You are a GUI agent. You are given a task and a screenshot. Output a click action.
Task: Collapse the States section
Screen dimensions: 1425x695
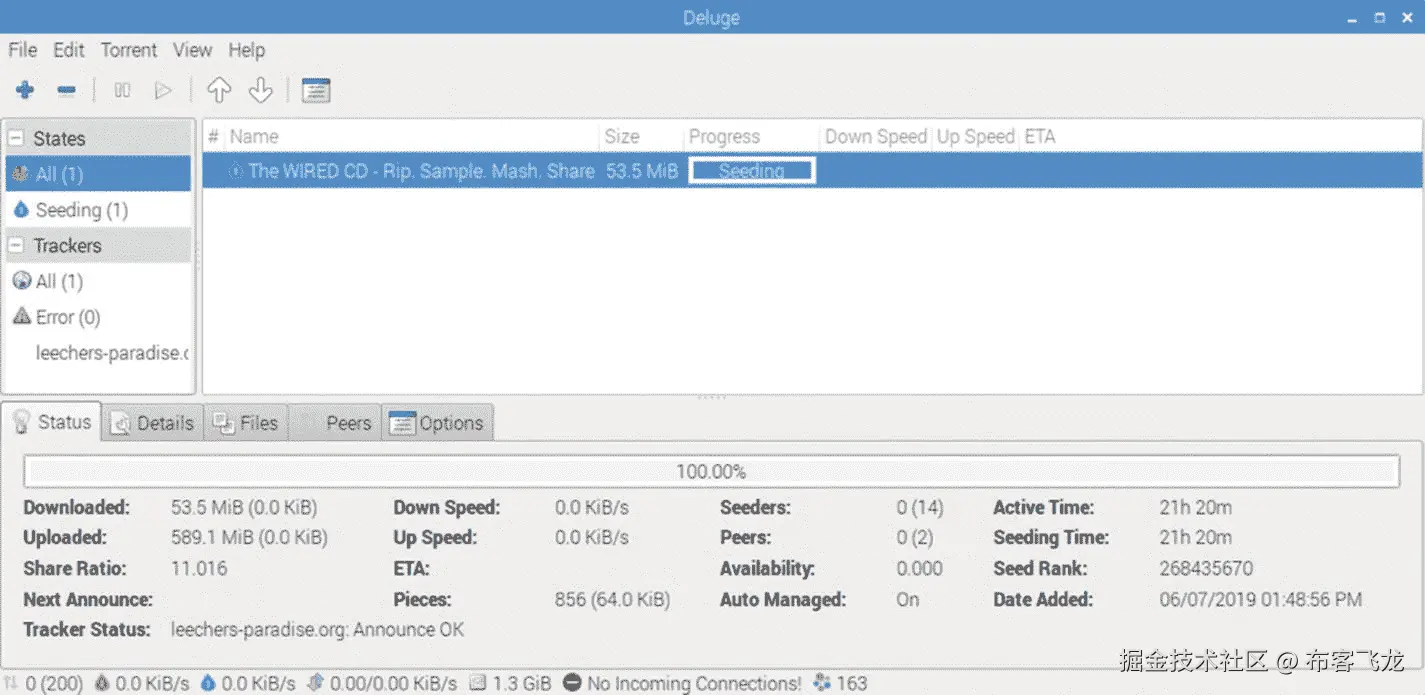16,138
